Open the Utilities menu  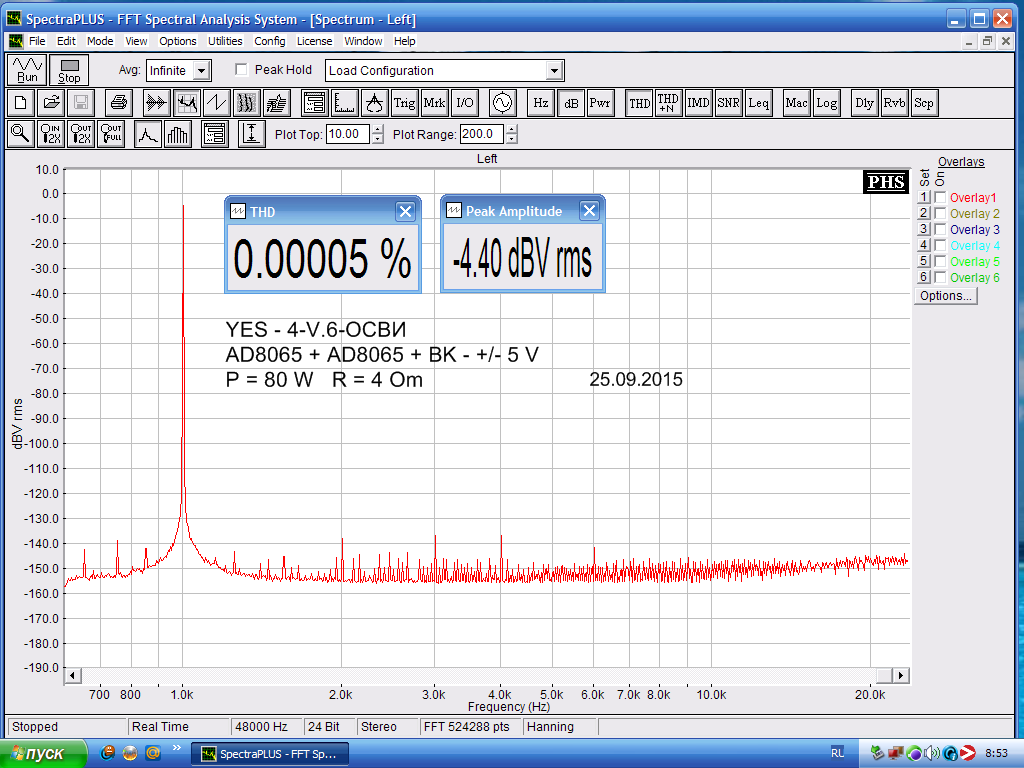pos(225,41)
